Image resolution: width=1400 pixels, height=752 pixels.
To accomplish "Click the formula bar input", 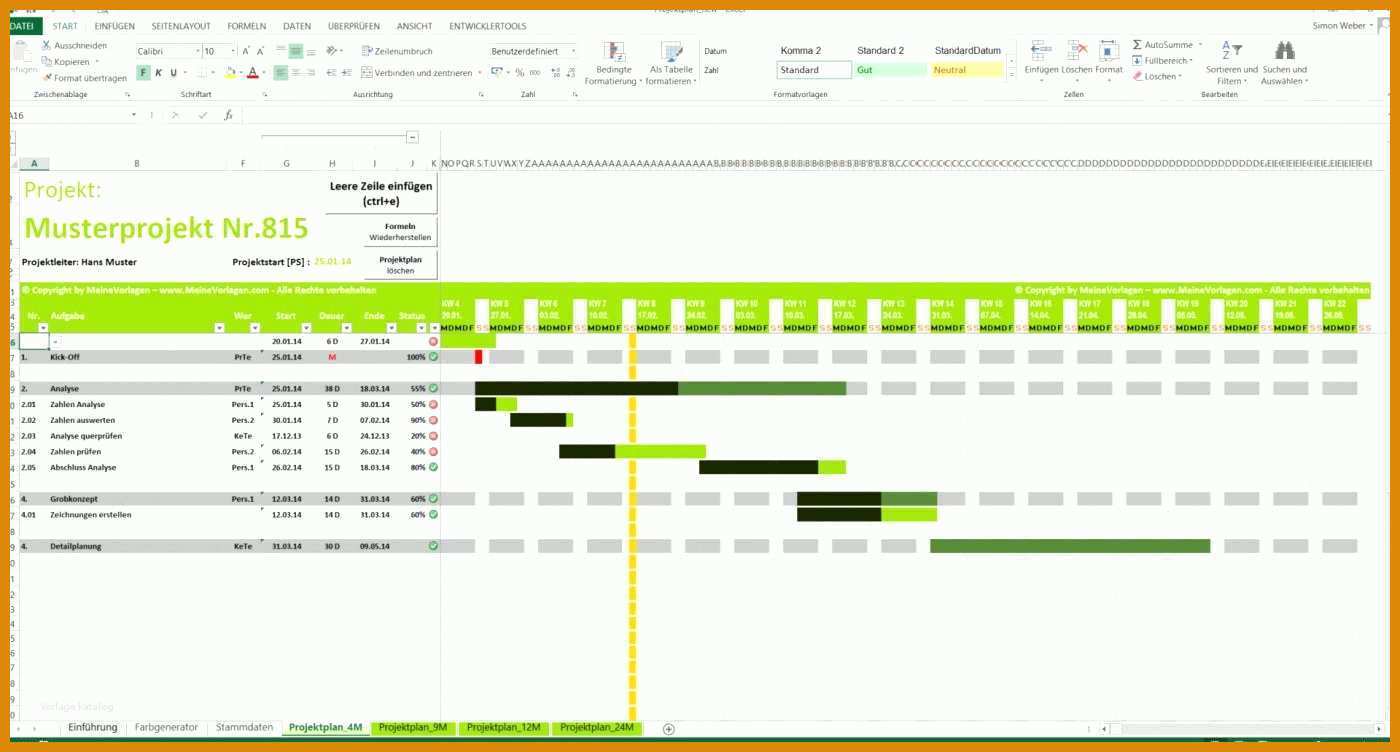I will click(815, 116).
